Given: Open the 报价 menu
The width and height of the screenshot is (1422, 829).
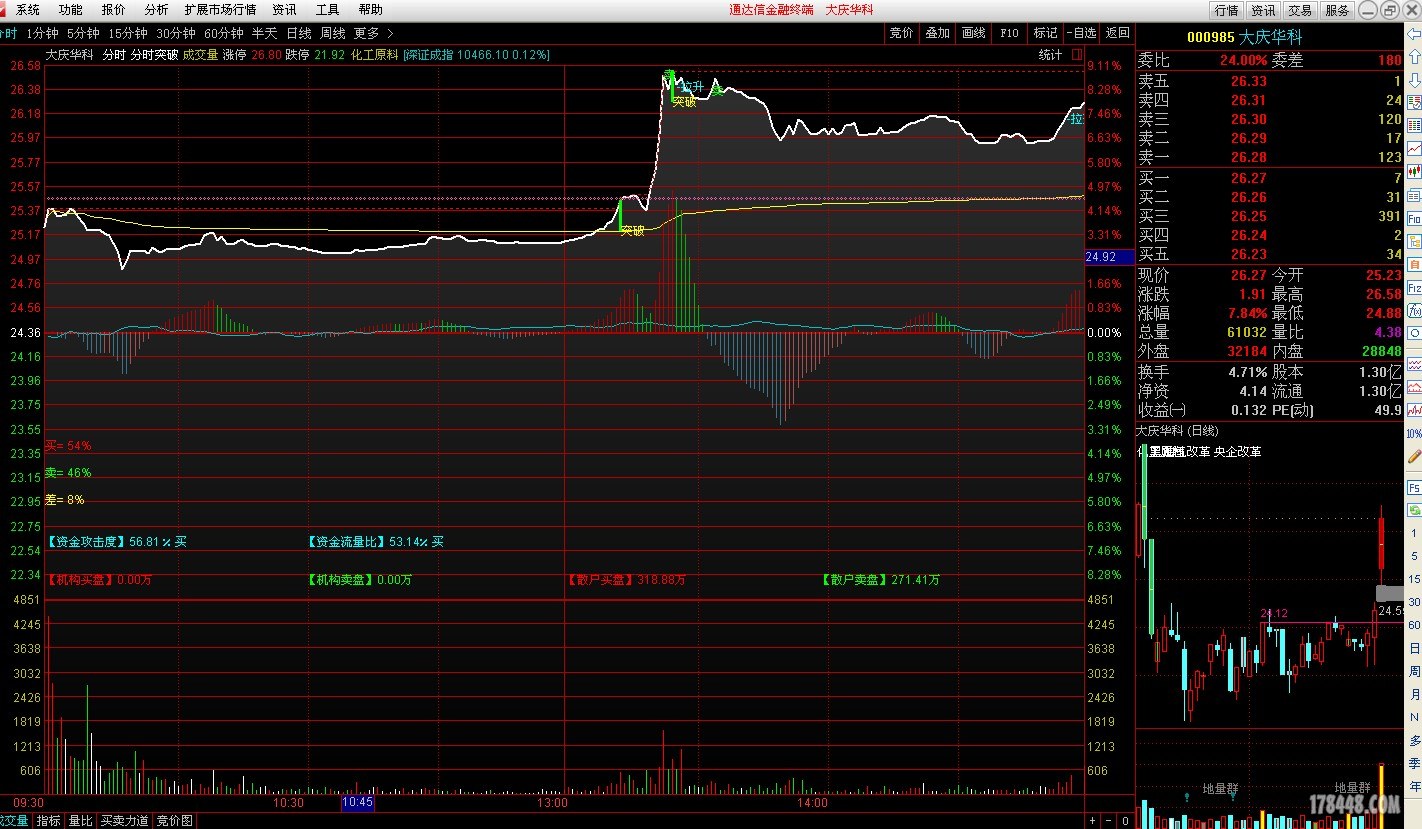Looking at the screenshot, I should tap(114, 9).
